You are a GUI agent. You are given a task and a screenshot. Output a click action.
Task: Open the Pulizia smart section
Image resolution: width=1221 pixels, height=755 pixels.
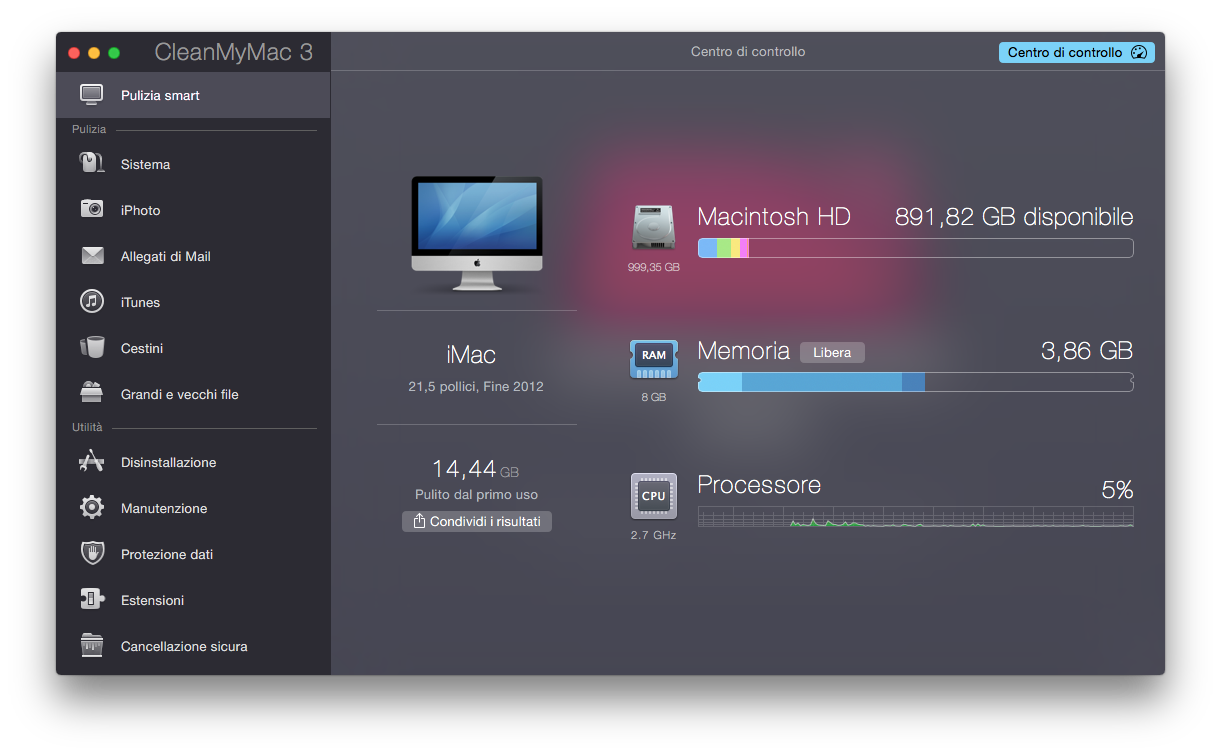(x=193, y=95)
